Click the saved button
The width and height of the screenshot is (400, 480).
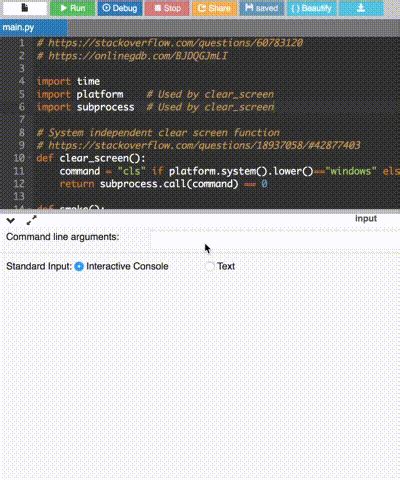pos(262,8)
